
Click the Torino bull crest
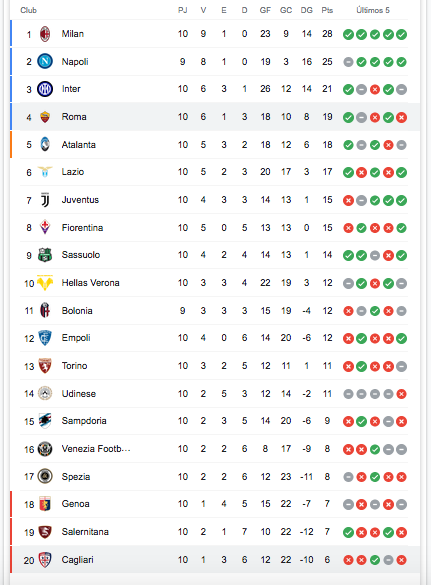[45, 366]
